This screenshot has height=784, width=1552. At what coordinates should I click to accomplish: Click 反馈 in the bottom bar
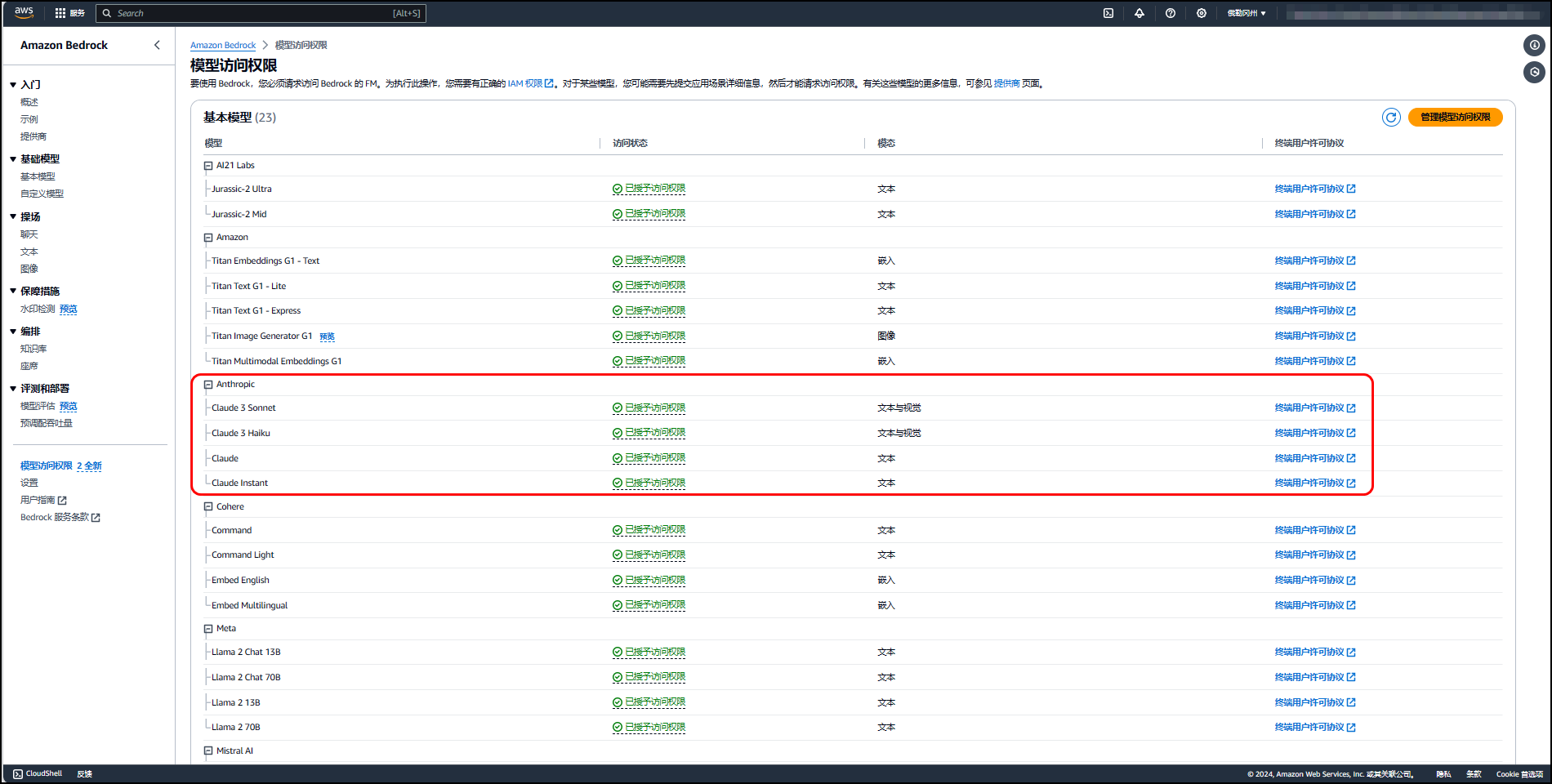click(85, 773)
